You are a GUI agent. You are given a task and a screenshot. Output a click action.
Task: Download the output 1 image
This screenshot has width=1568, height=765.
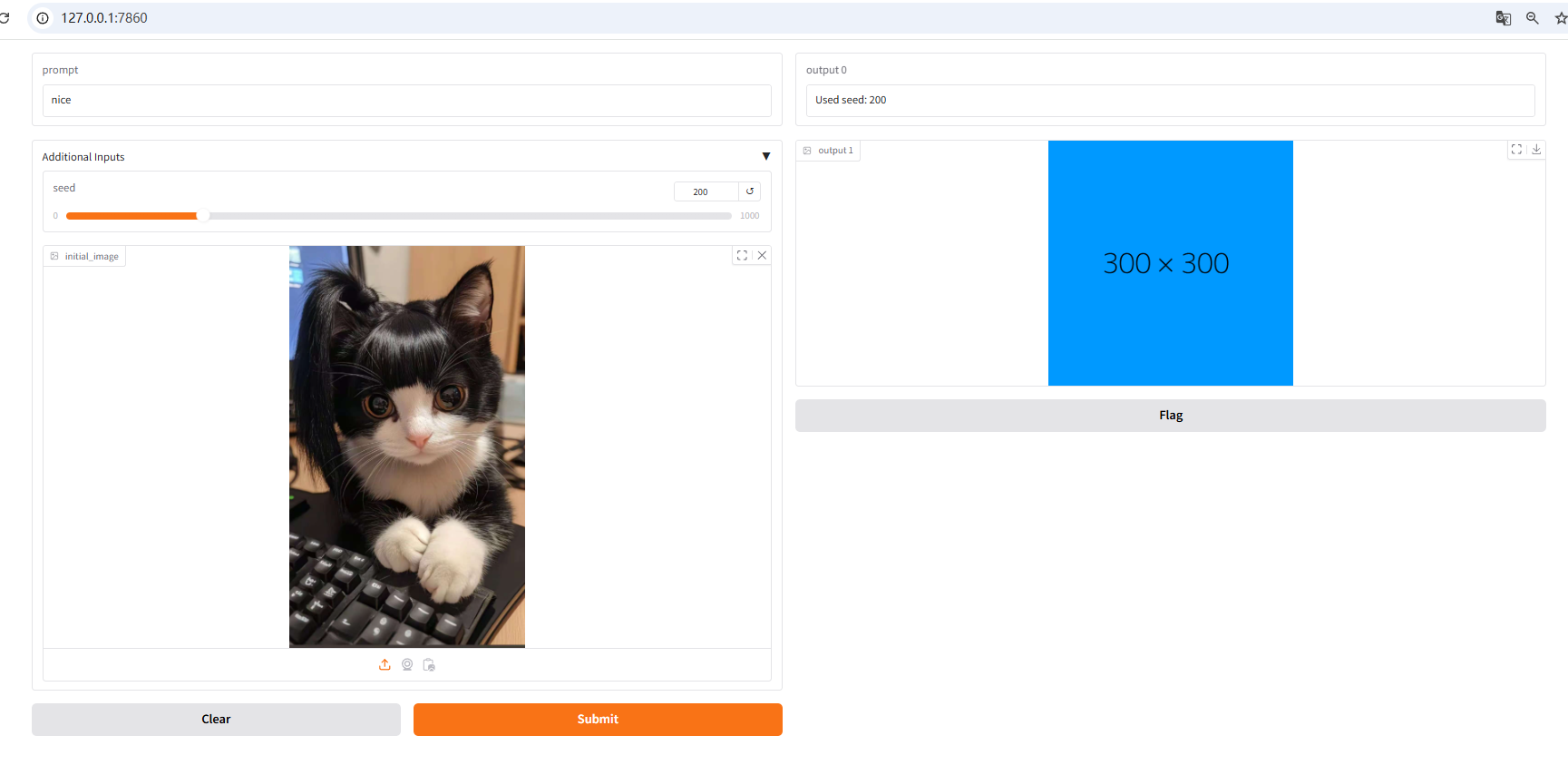click(1536, 150)
